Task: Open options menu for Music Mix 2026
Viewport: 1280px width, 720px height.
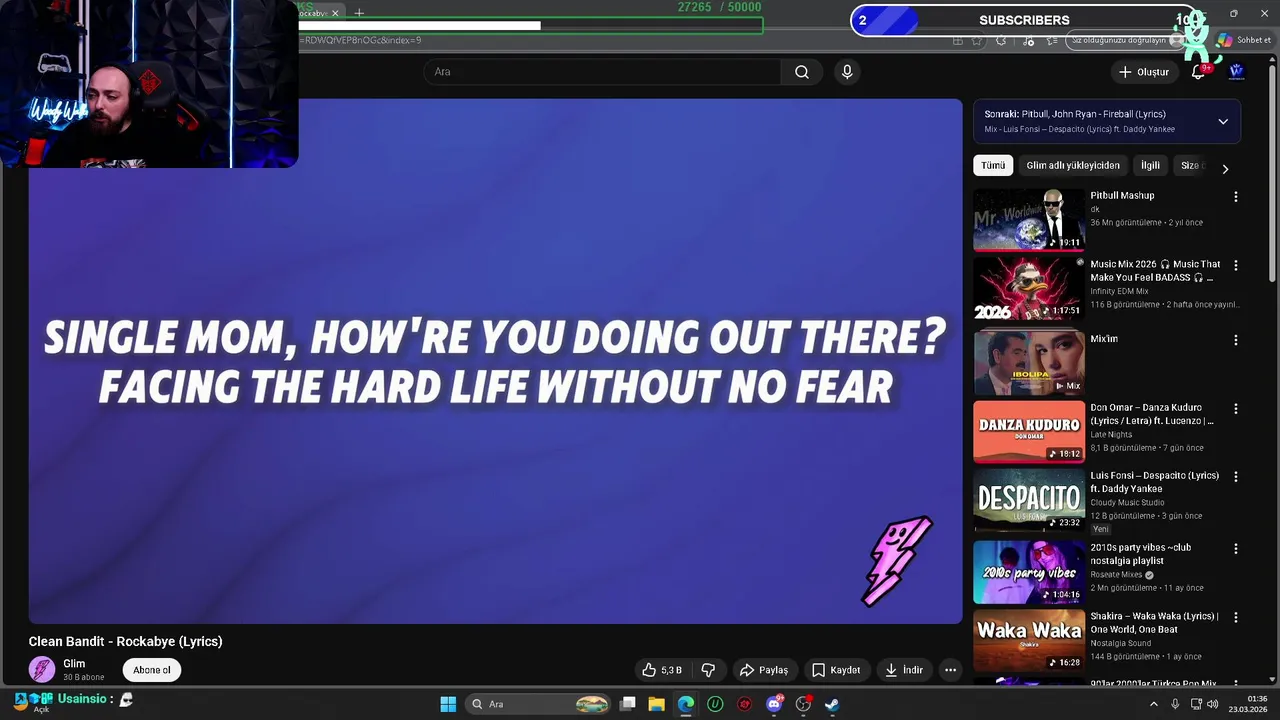Action: click(1236, 266)
